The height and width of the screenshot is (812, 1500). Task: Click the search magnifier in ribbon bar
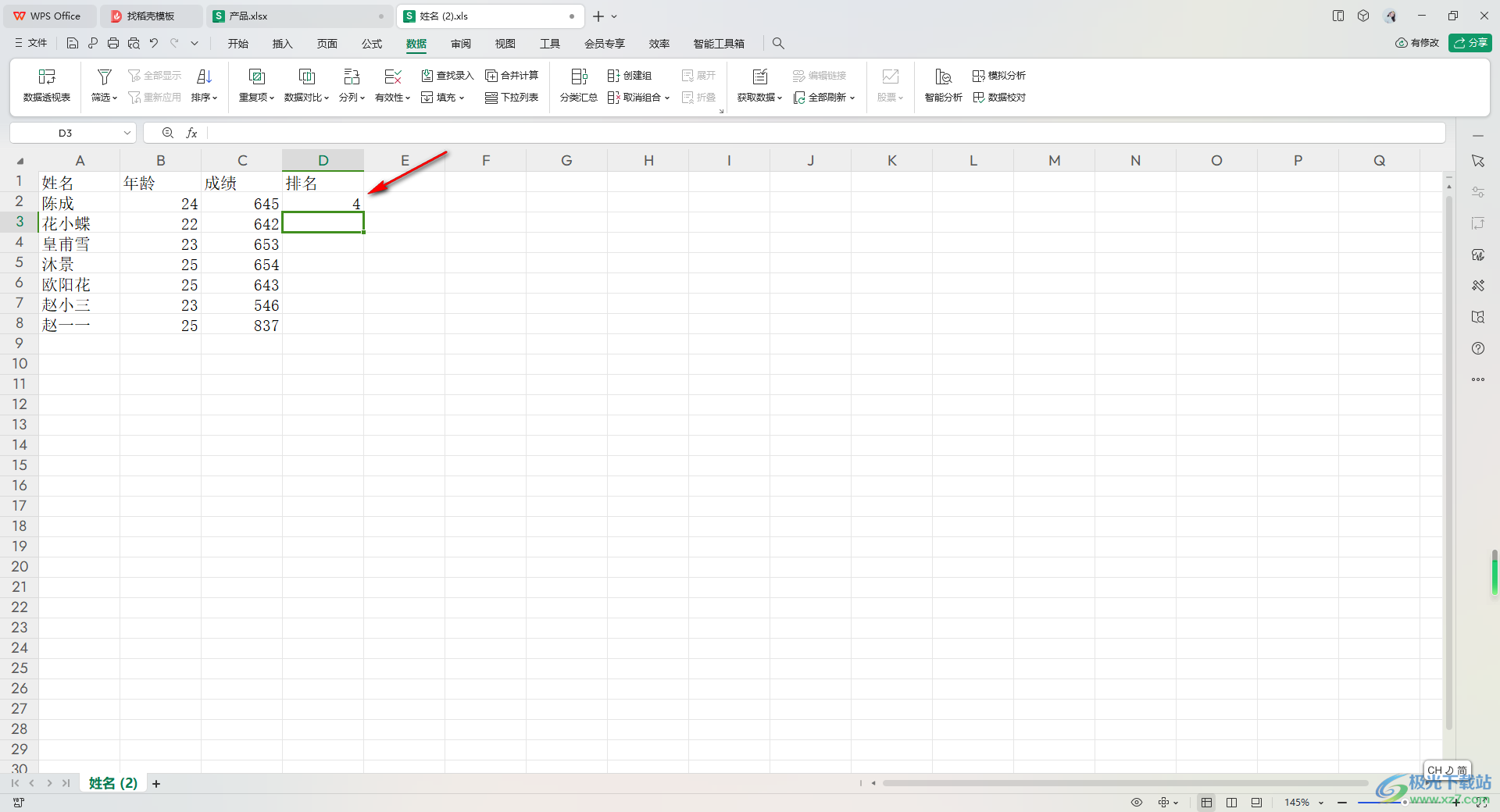click(778, 44)
